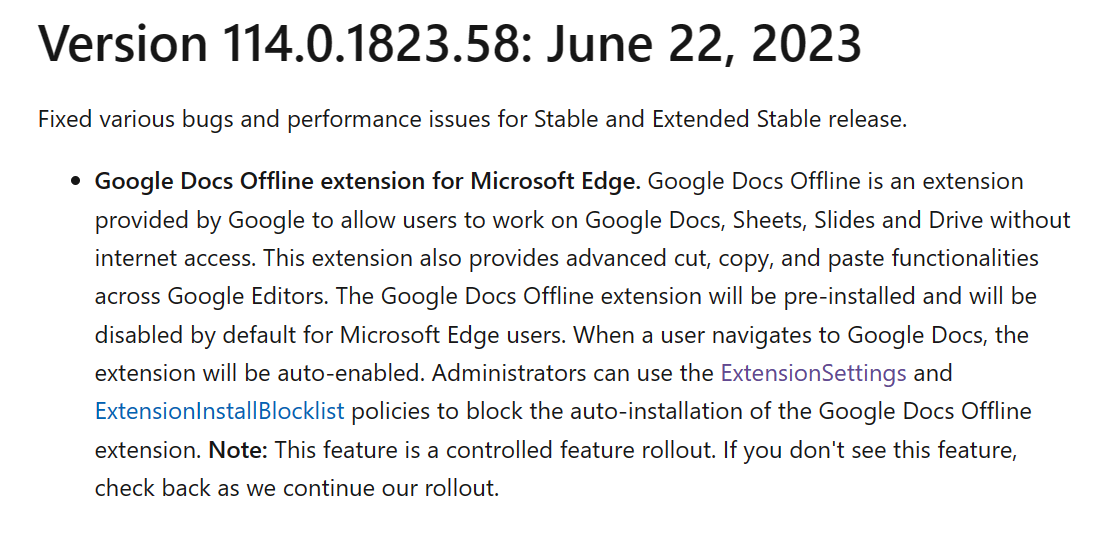Click the bullet point marker

[75, 182]
